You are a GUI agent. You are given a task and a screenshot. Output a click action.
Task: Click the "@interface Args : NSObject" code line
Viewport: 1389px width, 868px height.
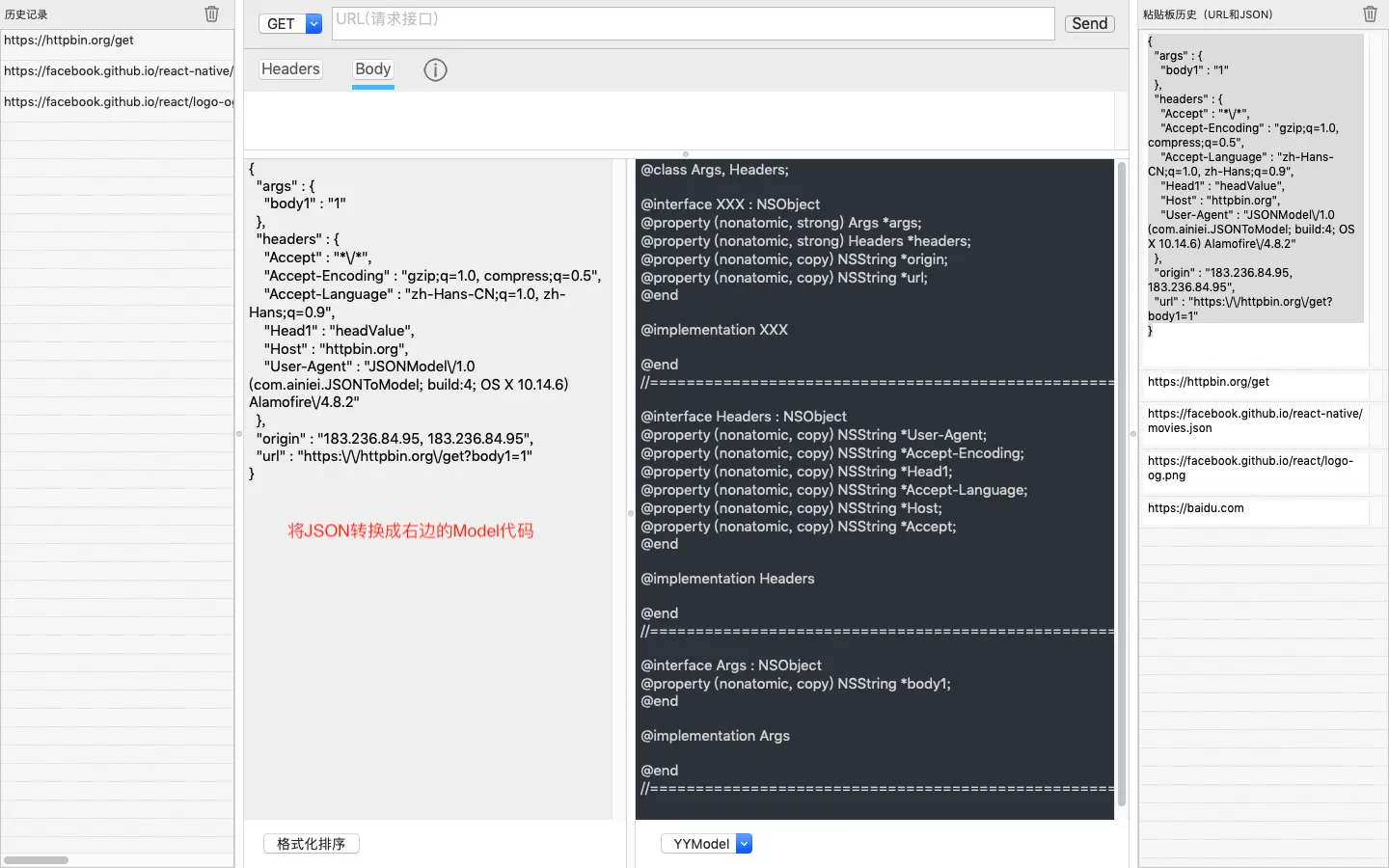(731, 665)
